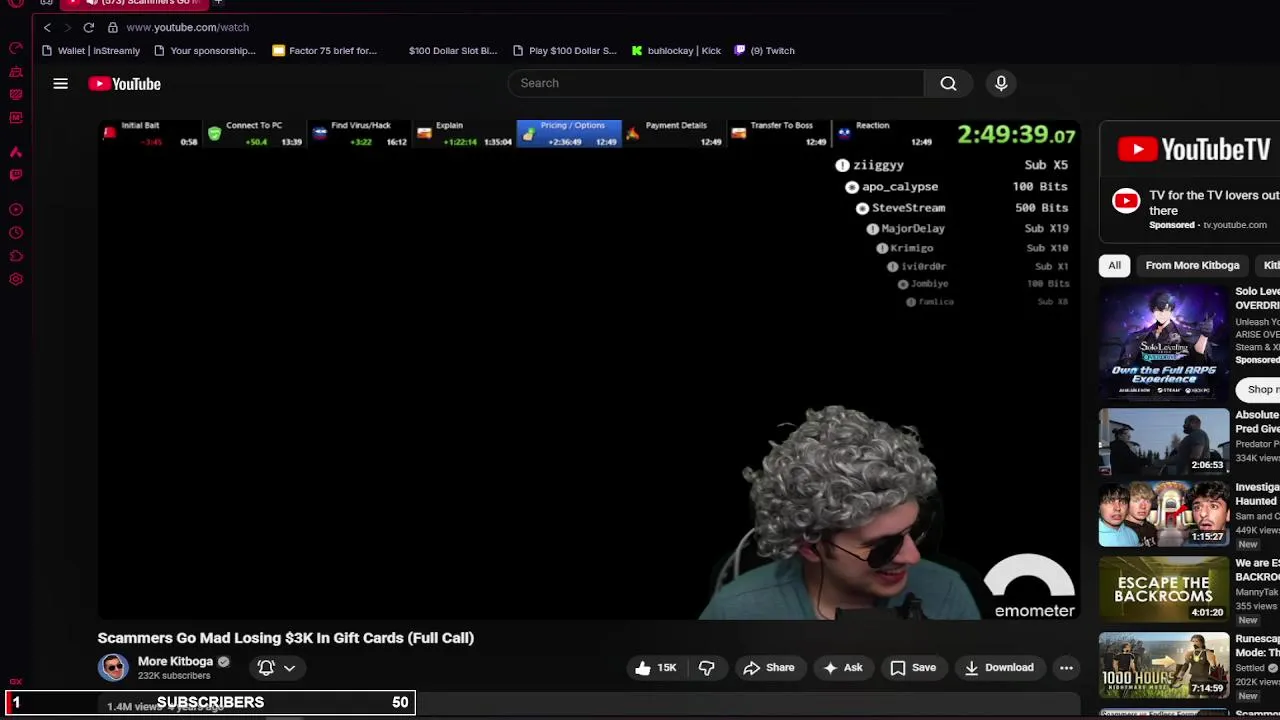The width and height of the screenshot is (1280, 720).
Task: Click the address bar URL www.youtube.com/watch
Action: (x=187, y=27)
